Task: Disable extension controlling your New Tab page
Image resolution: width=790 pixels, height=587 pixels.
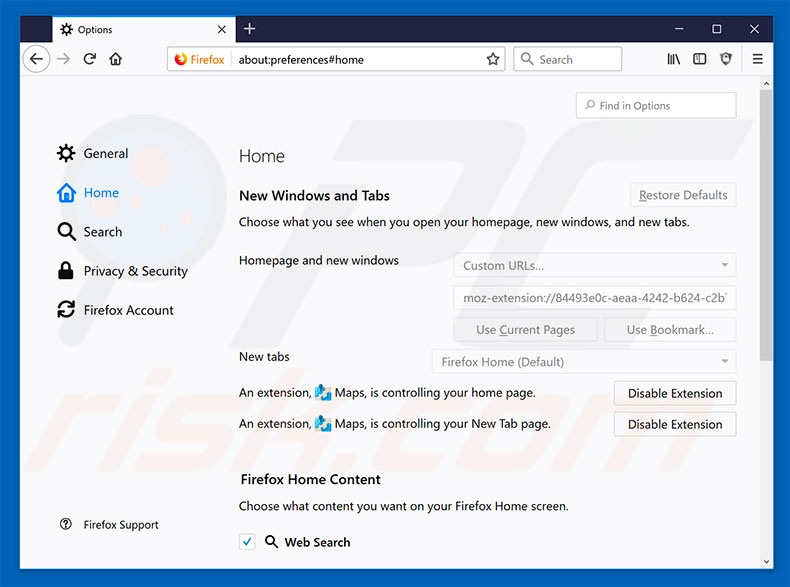Action: click(x=675, y=424)
